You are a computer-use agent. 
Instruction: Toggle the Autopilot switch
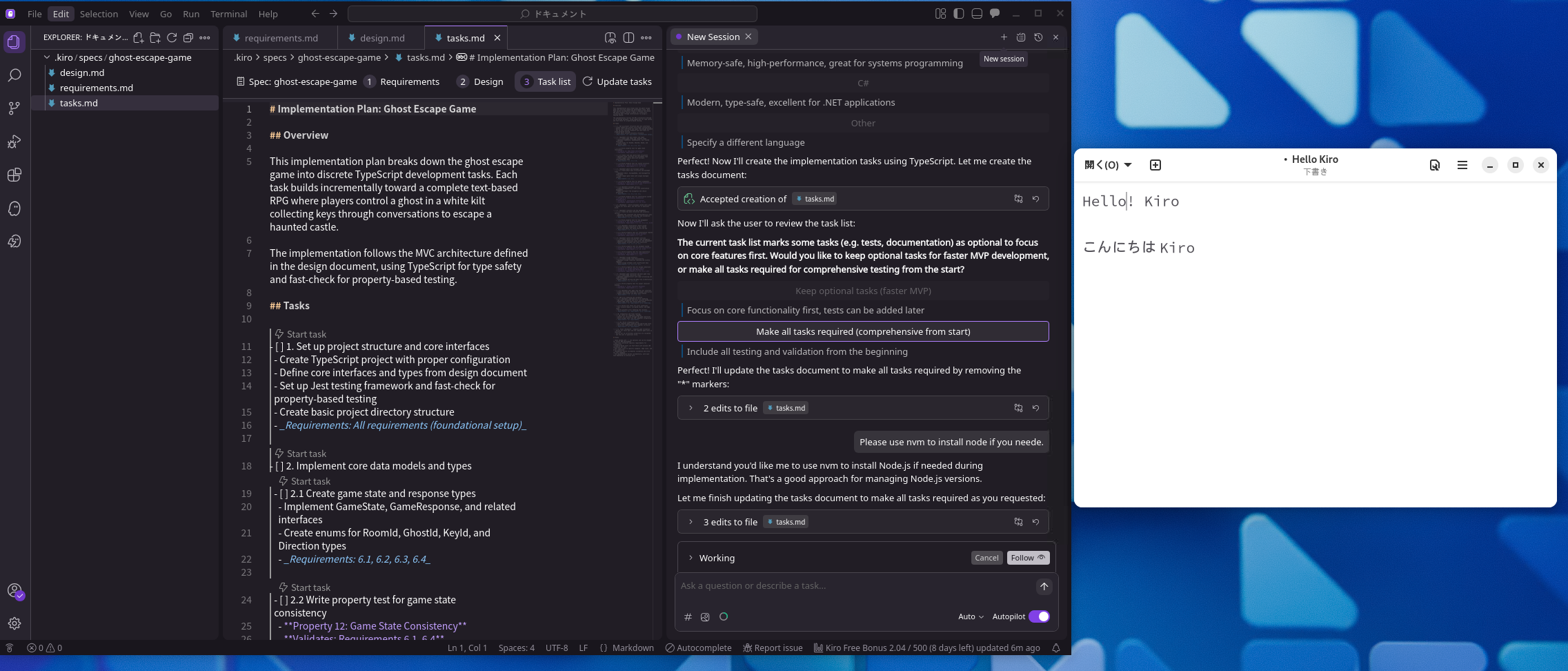pyautogui.click(x=1039, y=616)
